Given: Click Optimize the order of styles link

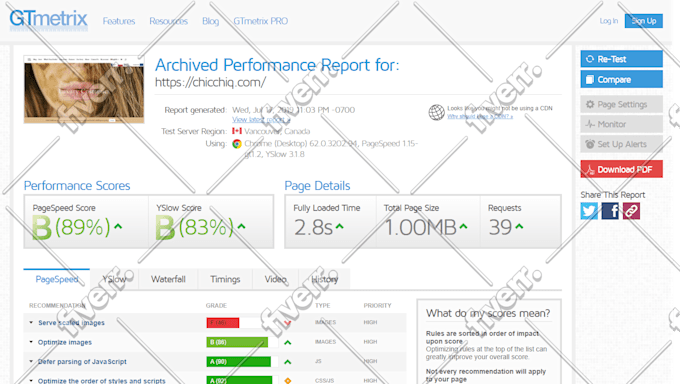Looking at the screenshot, I should [x=101, y=381].
